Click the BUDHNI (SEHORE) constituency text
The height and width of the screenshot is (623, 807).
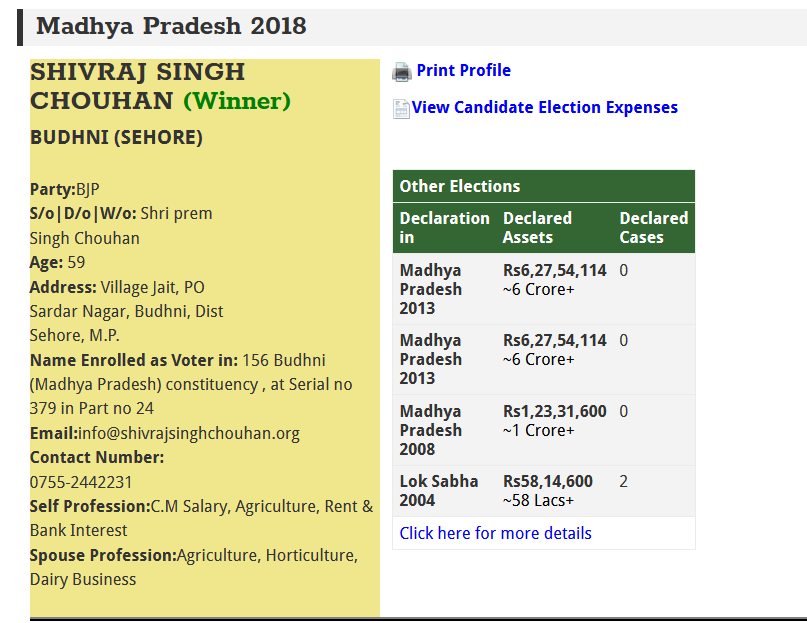point(116,138)
